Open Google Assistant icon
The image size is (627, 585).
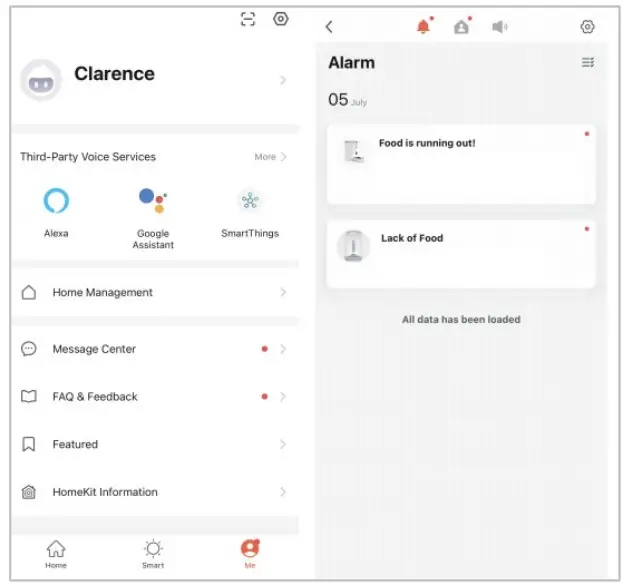pos(153,200)
